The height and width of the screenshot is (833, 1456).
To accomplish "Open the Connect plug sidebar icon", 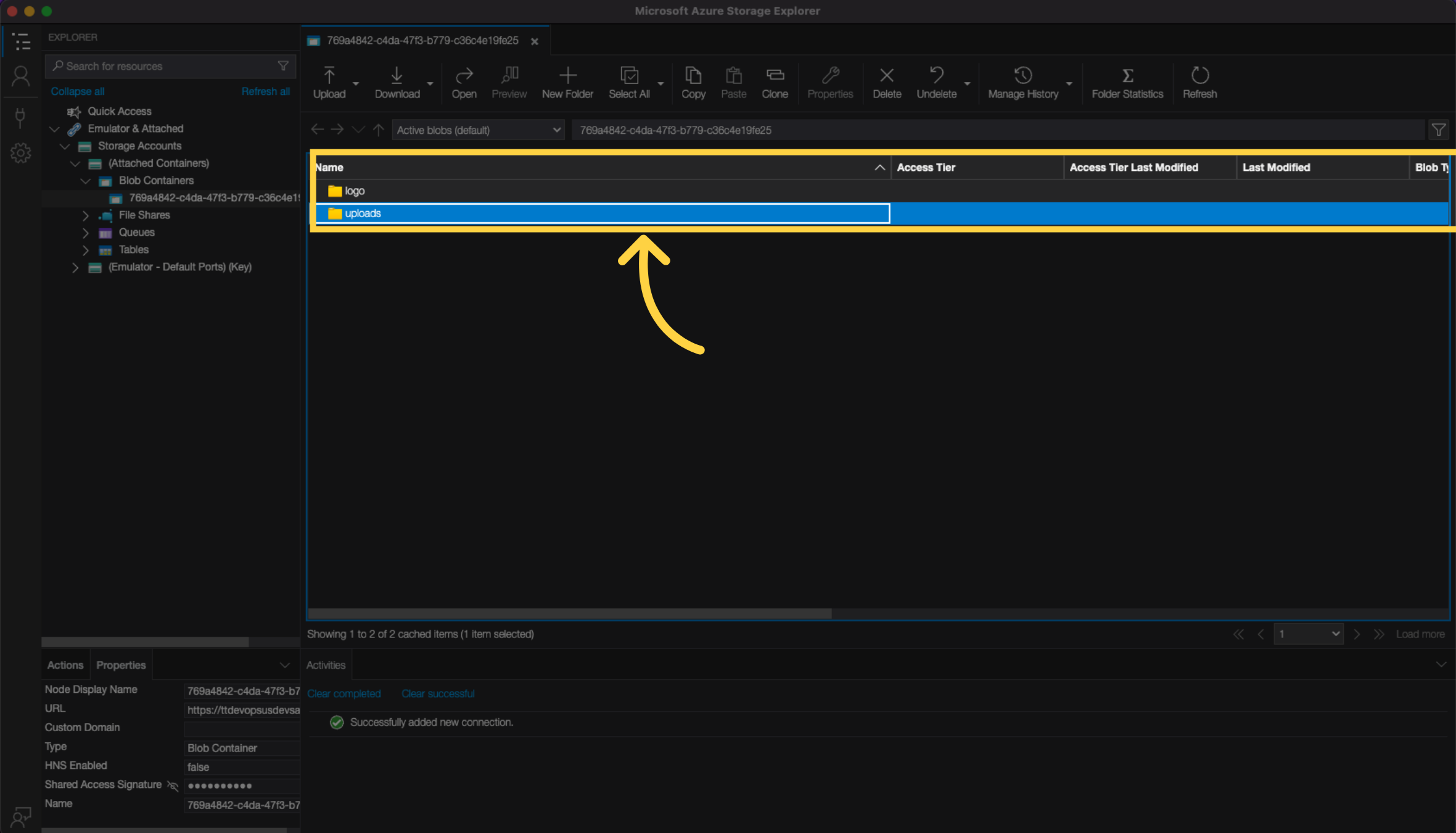I will 20,117.
